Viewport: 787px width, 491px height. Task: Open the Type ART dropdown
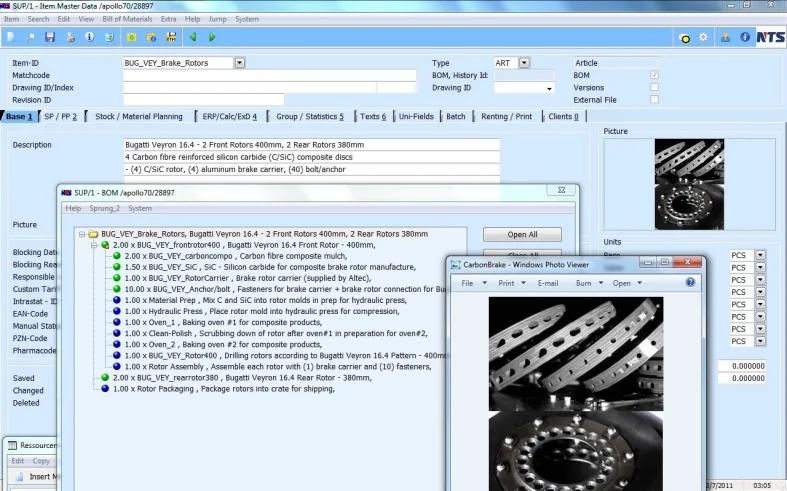coord(524,63)
